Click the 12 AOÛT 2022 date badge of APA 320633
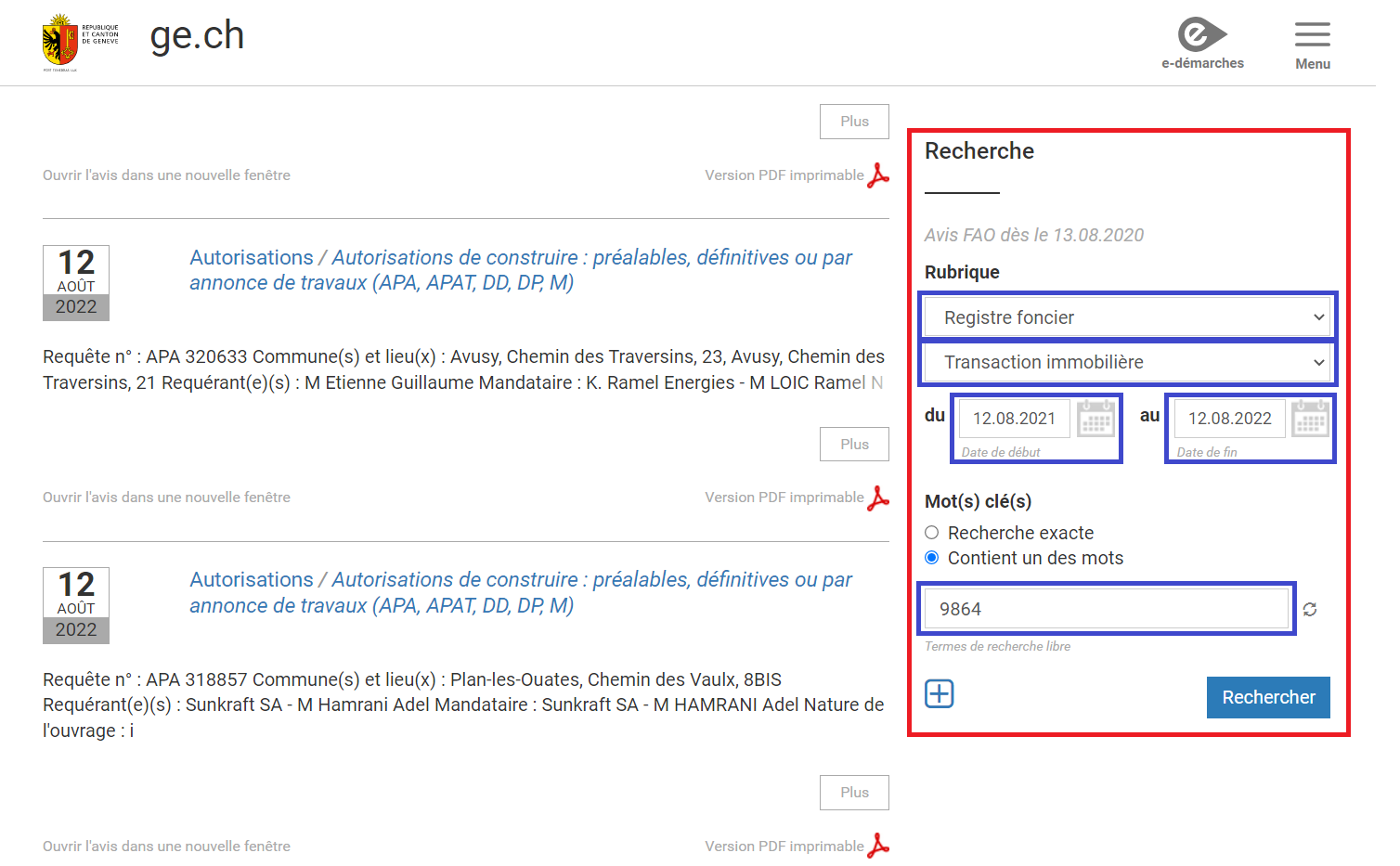 pos(76,283)
